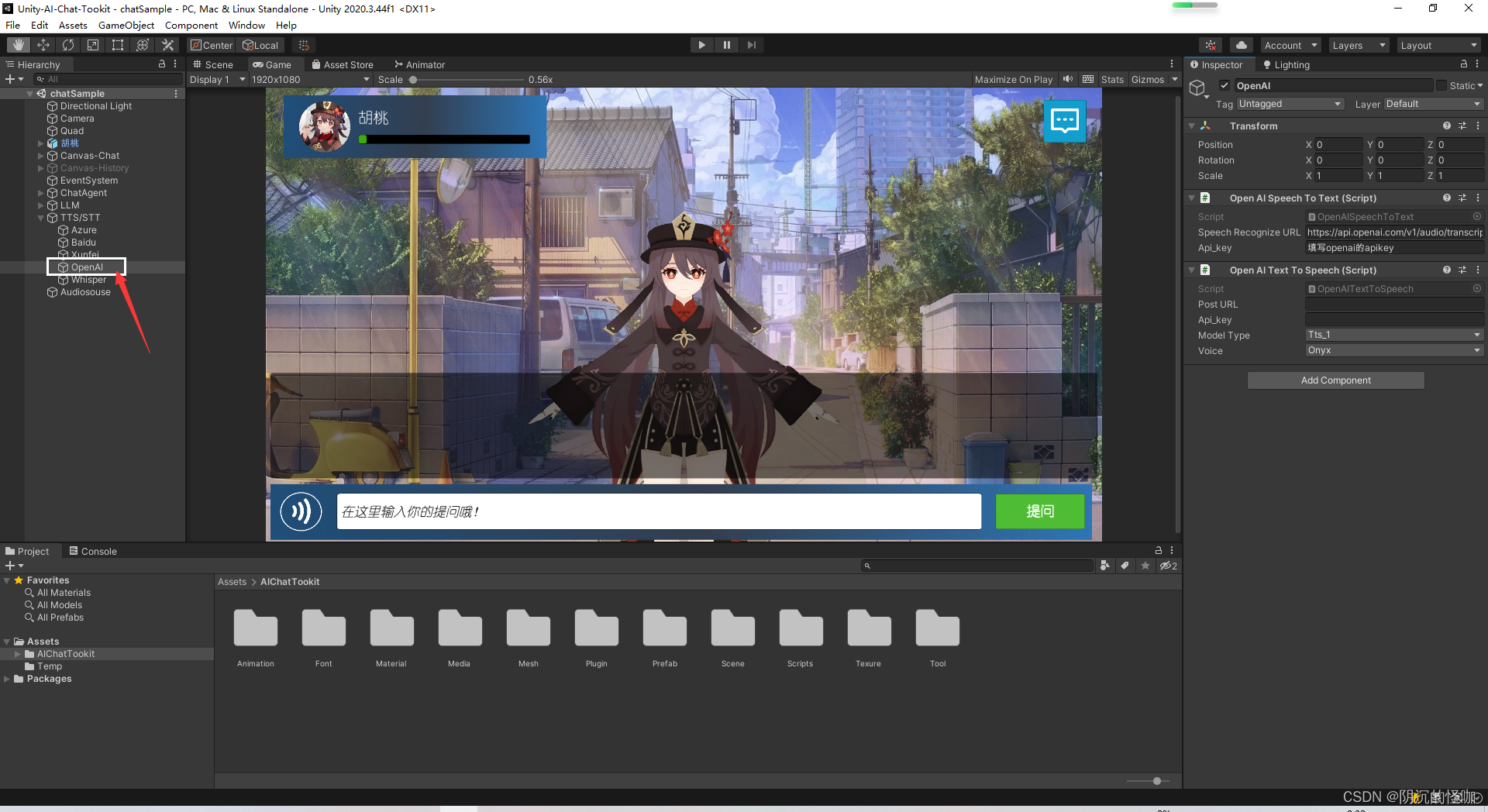
Task: Open the Layout dropdown
Action: (1438, 45)
